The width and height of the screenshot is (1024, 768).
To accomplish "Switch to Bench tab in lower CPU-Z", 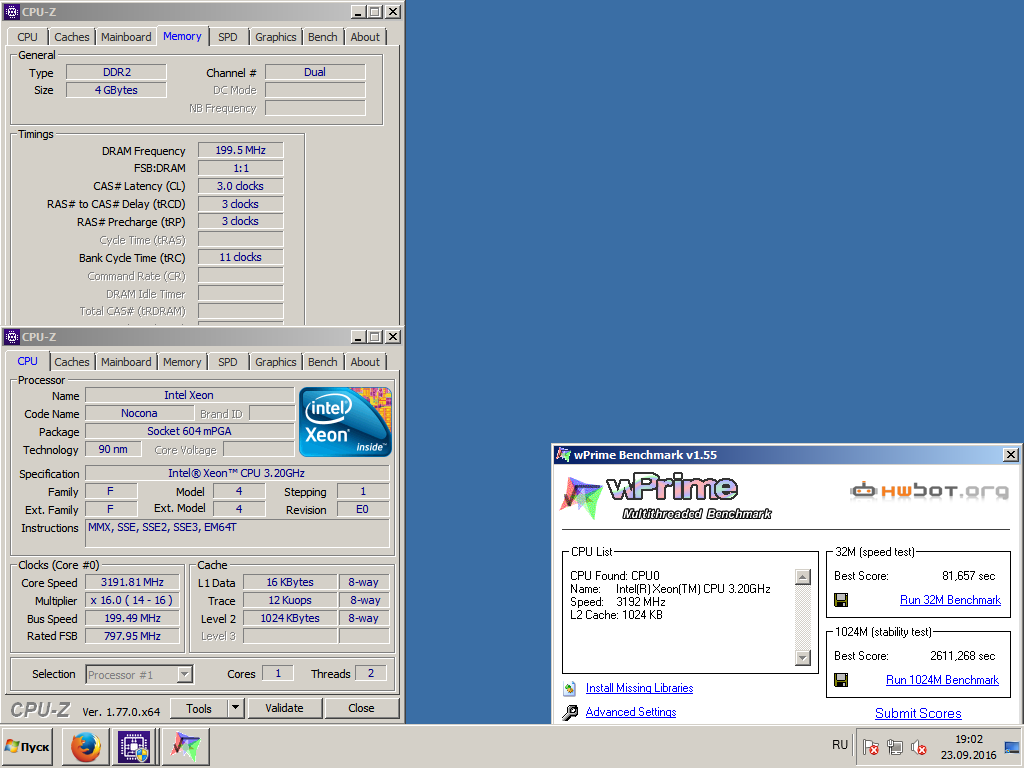I will pos(323,362).
